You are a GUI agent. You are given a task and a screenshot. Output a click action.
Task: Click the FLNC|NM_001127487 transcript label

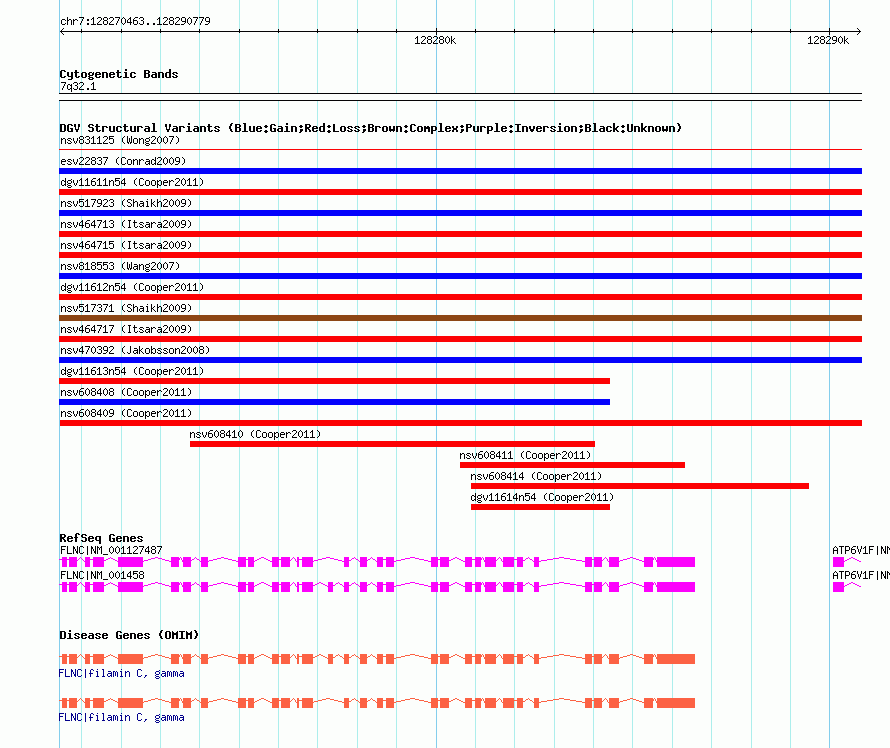111,550
